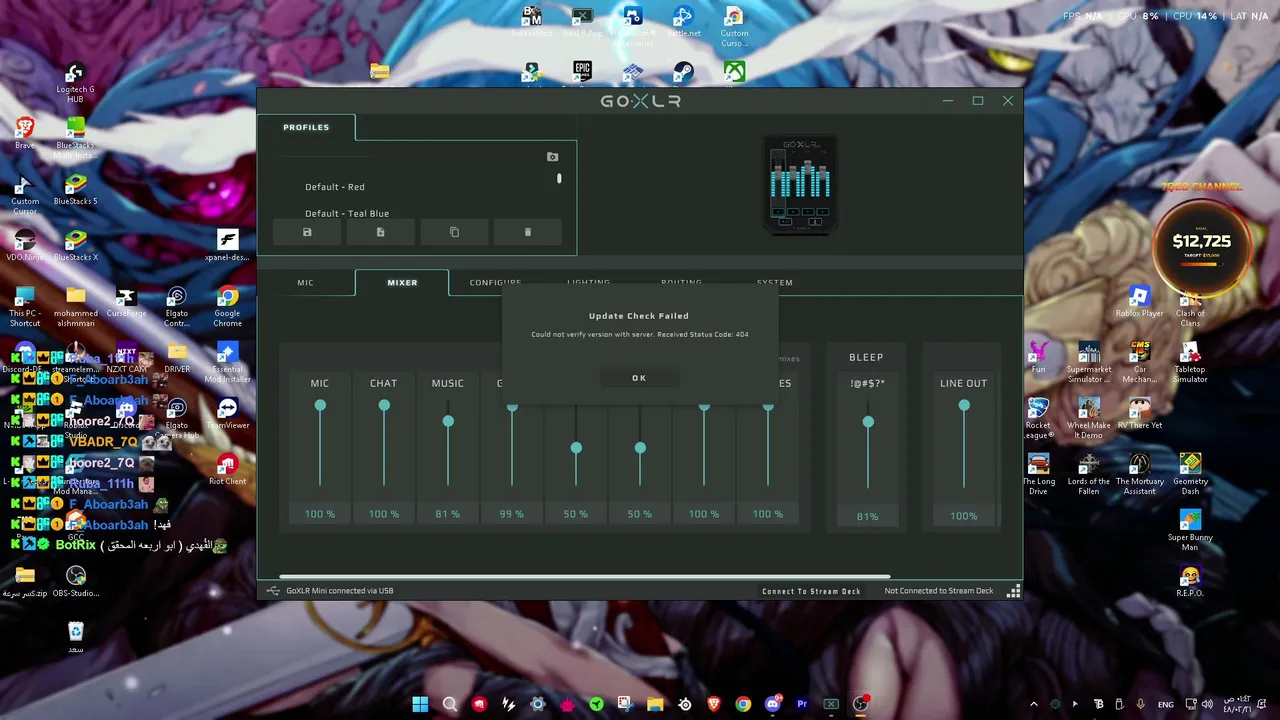The image size is (1280, 720).
Task: Open Discord from the taskbar
Action: (772, 704)
